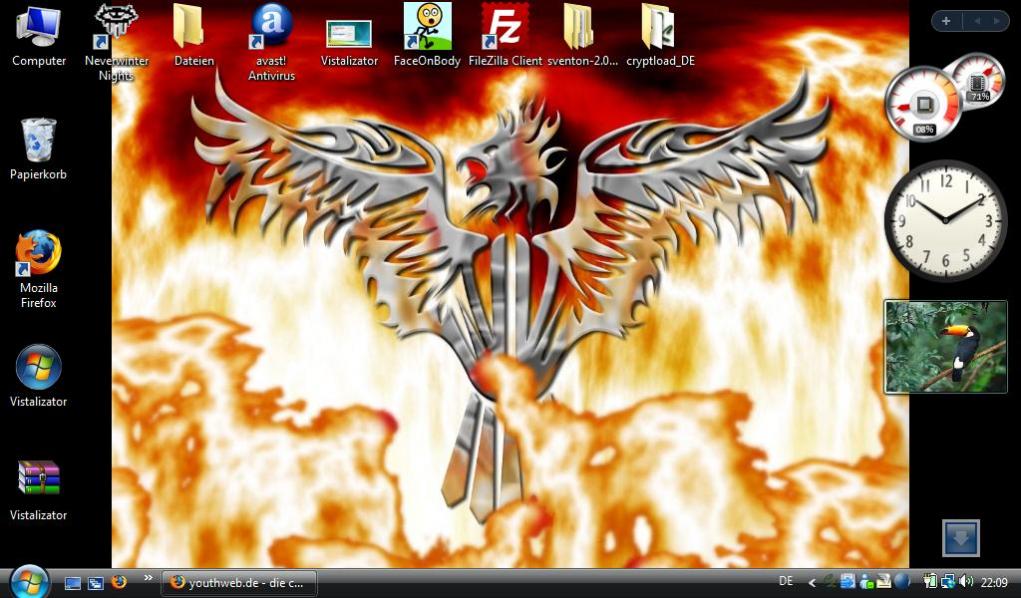1021x598 pixels.
Task: Expand the quick launch overflow chevron
Action: coord(148,578)
